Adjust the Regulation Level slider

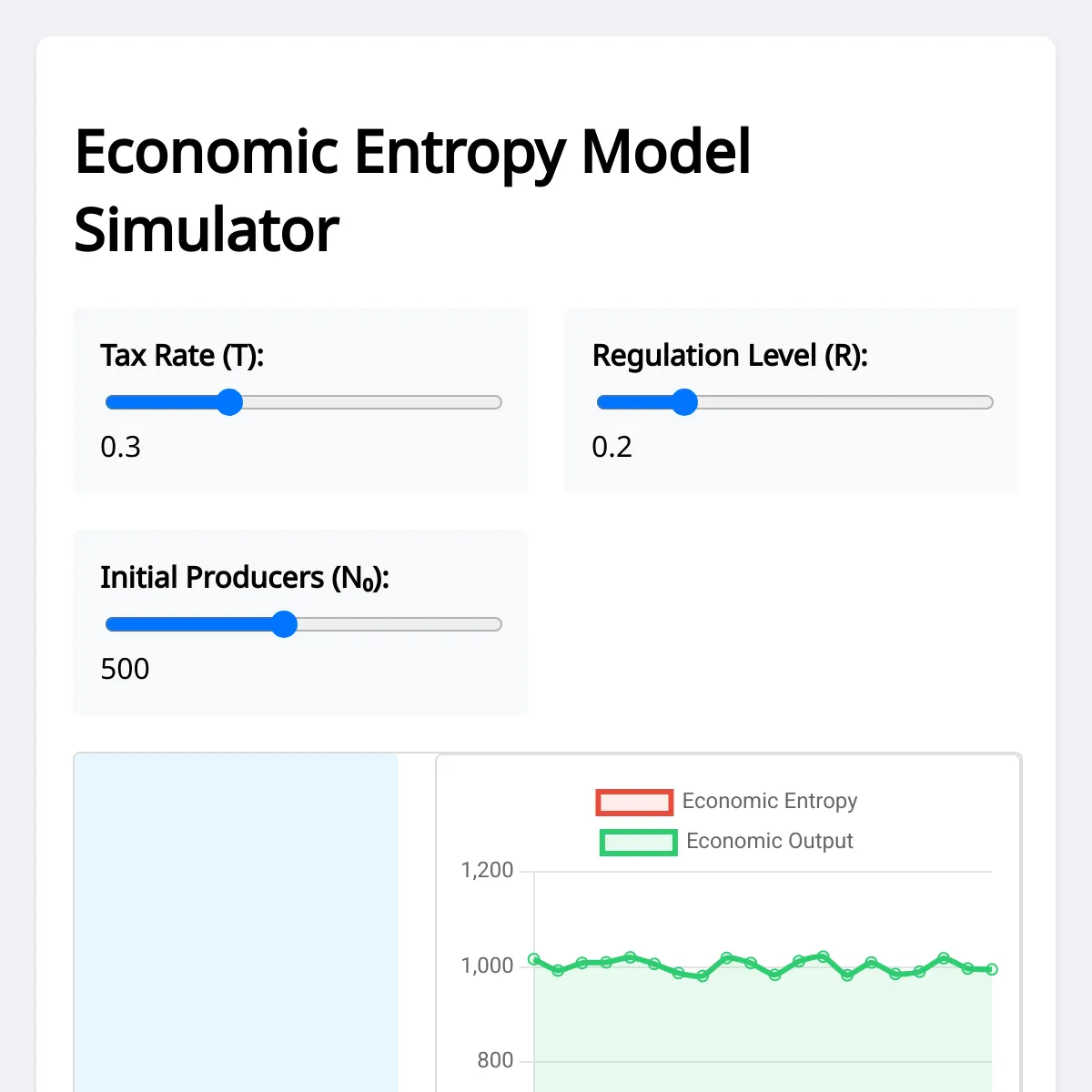point(686,401)
